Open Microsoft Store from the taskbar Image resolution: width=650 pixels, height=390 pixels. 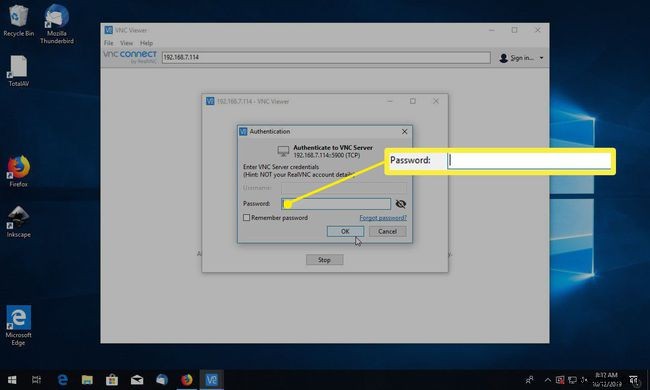pyautogui.click(x=112, y=380)
